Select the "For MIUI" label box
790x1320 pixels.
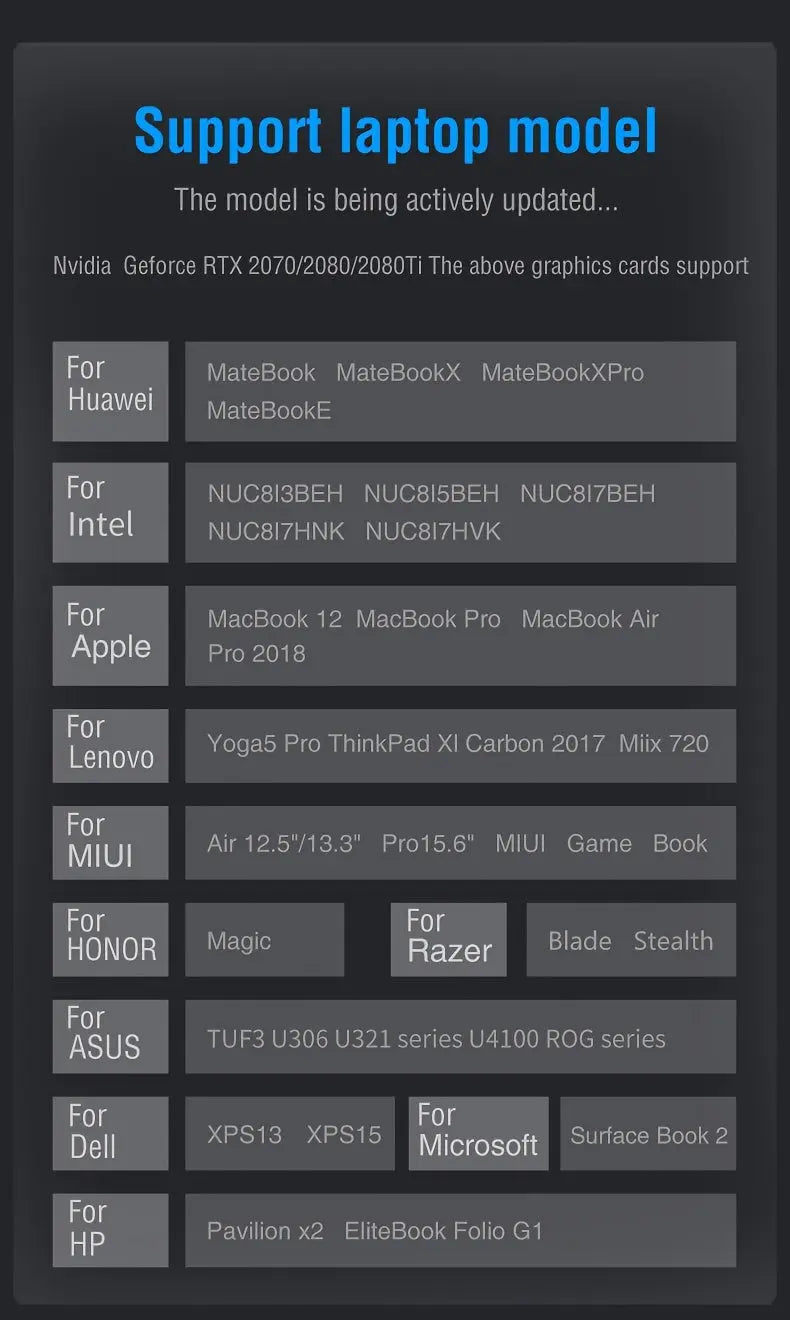pyautogui.click(x=110, y=842)
